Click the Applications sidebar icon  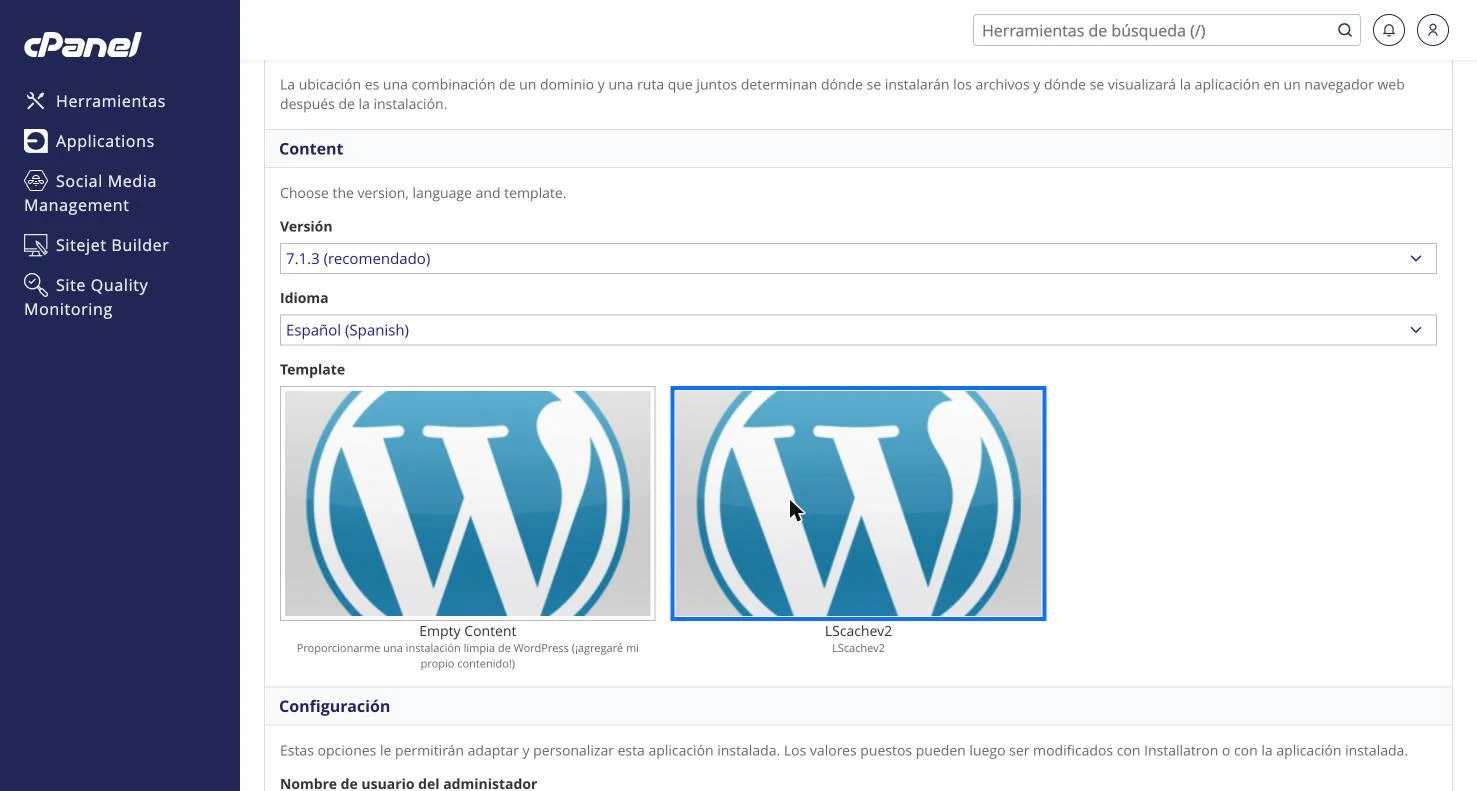(x=36, y=141)
